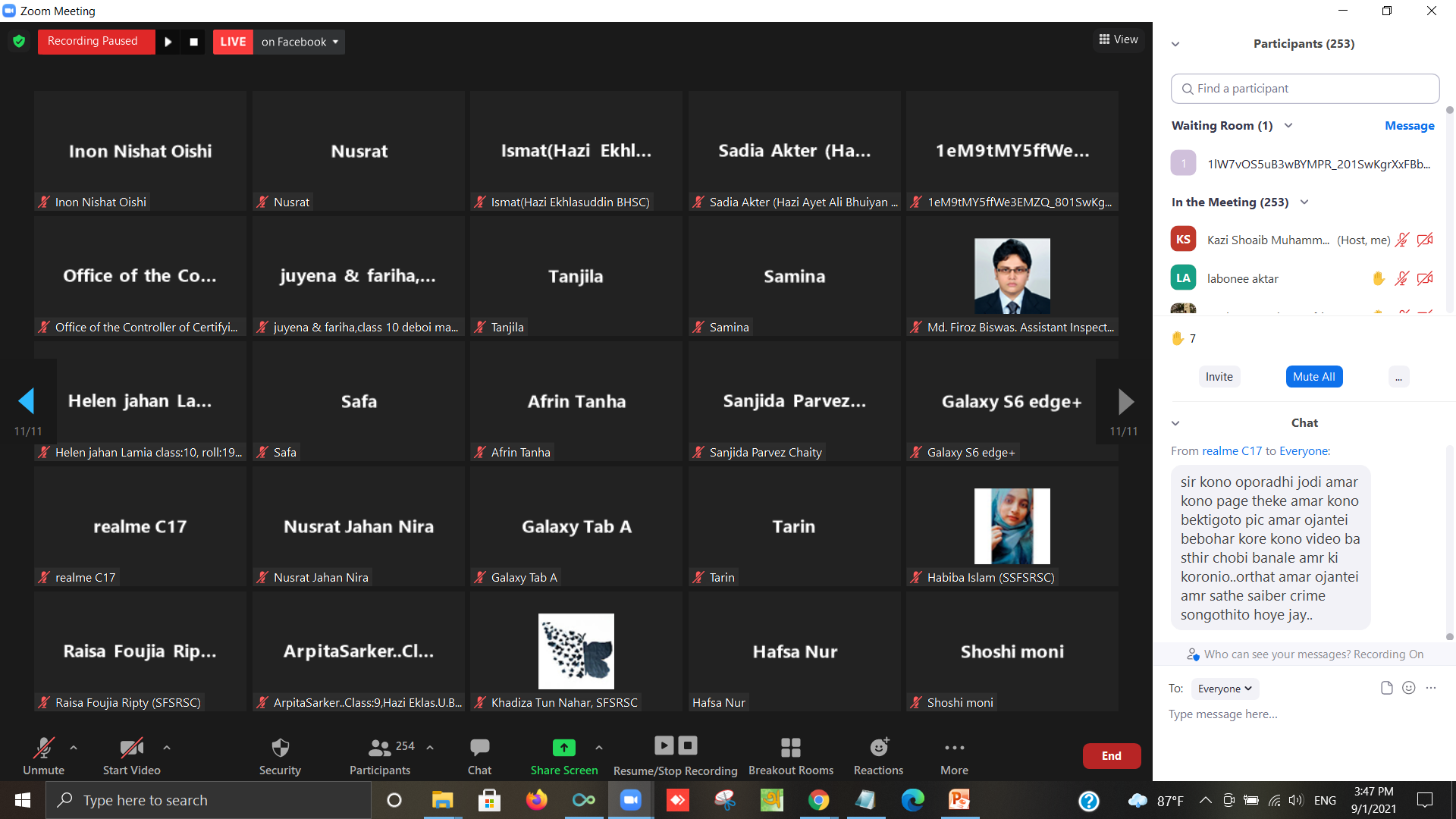The height and width of the screenshot is (819, 1456).
Task: Click Mute All button
Action: (x=1314, y=377)
